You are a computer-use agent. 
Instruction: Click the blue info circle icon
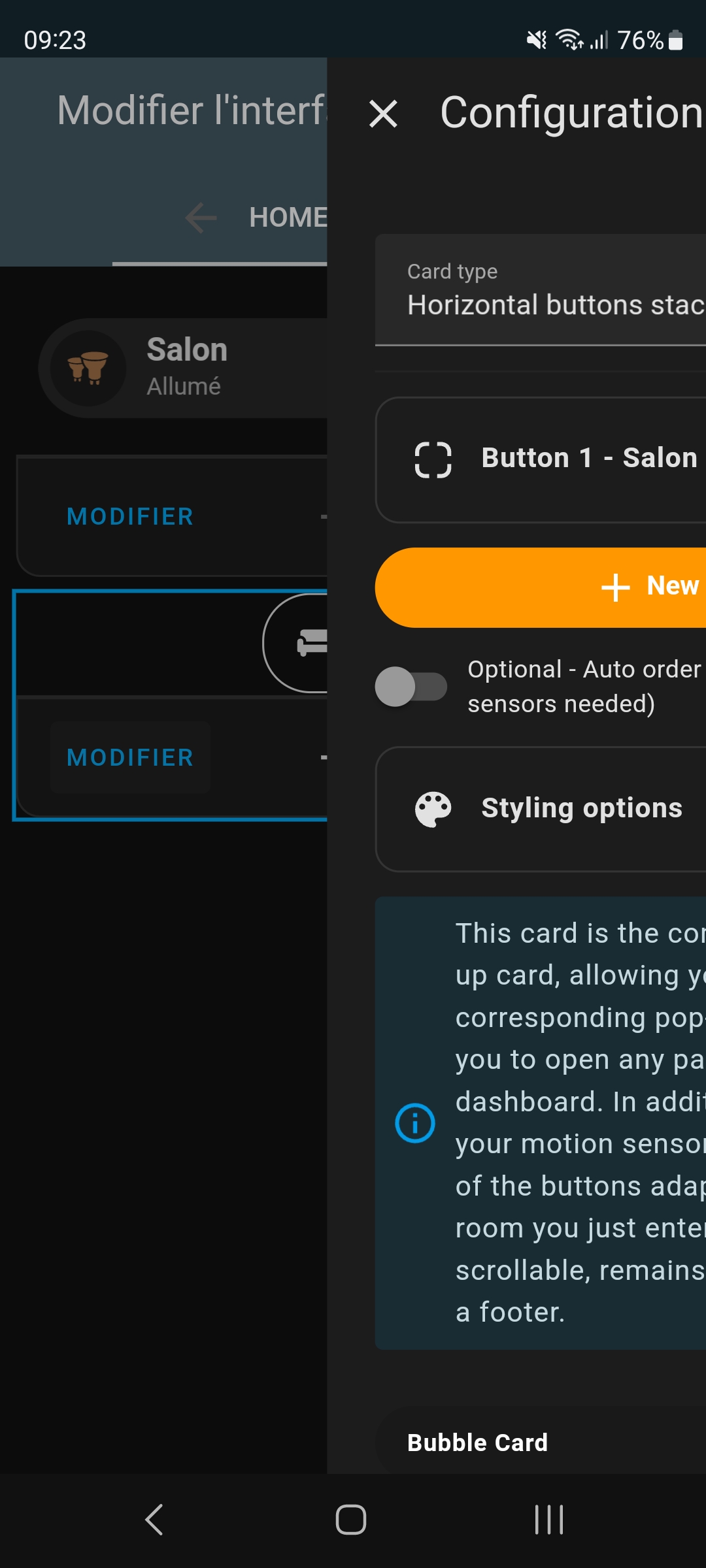[415, 1123]
